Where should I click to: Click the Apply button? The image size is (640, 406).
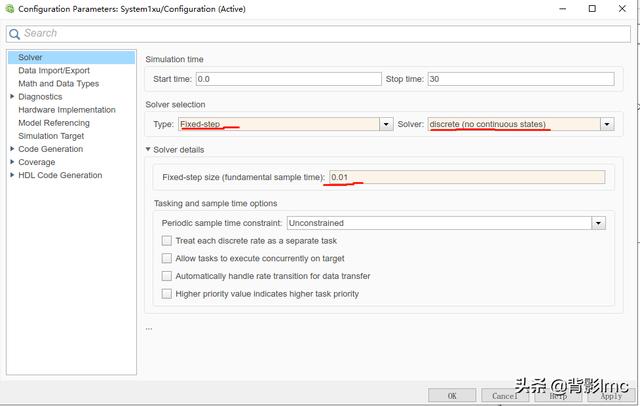point(611,395)
